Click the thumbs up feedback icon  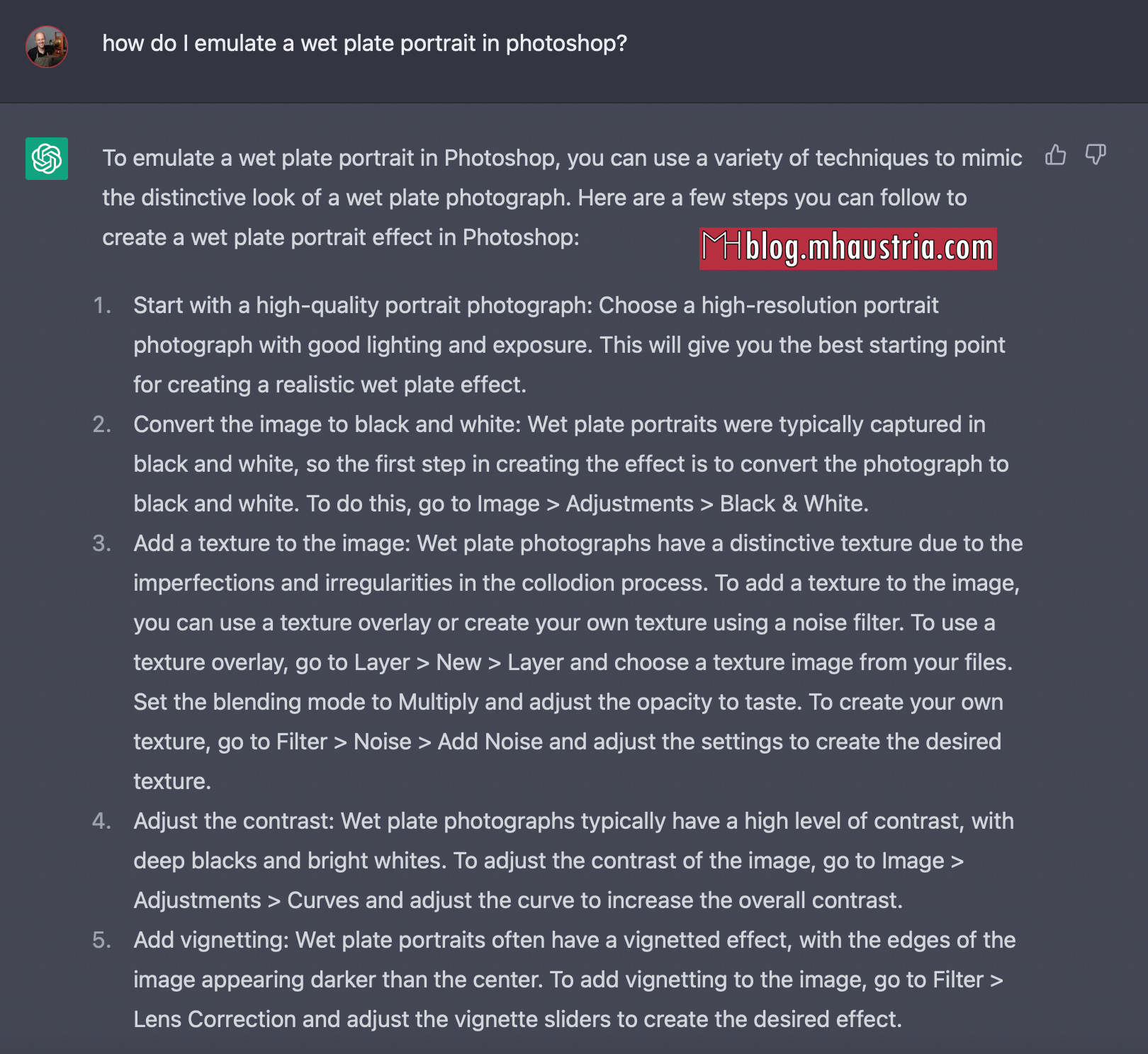coord(1056,154)
